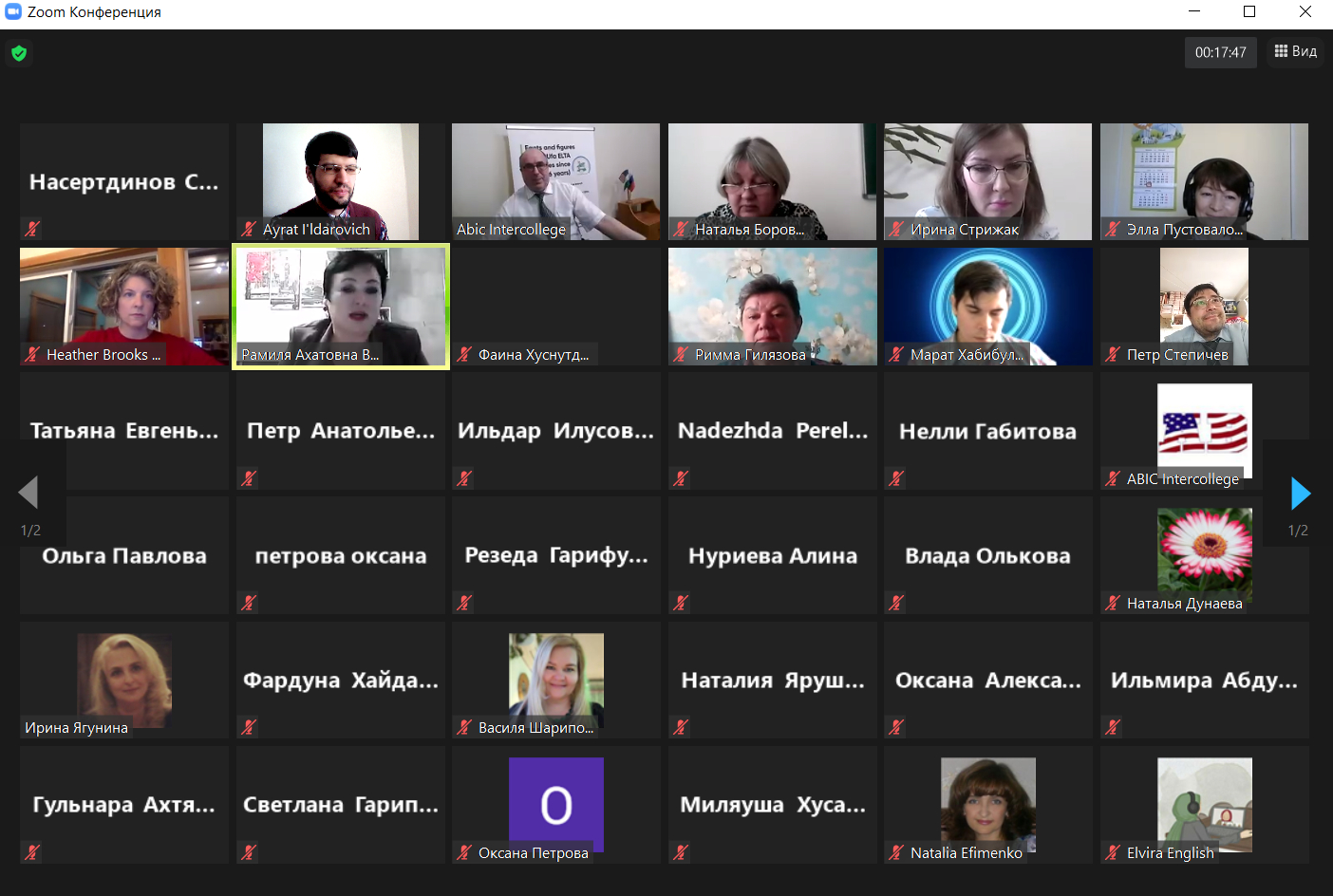Click the 00:17:47 meeting timer
The image size is (1333, 896).
click(1221, 52)
